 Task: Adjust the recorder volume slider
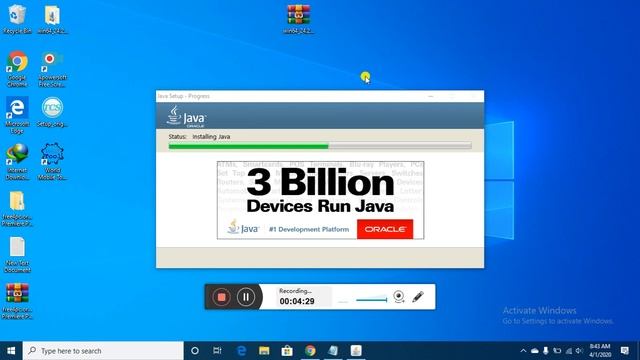371,300
